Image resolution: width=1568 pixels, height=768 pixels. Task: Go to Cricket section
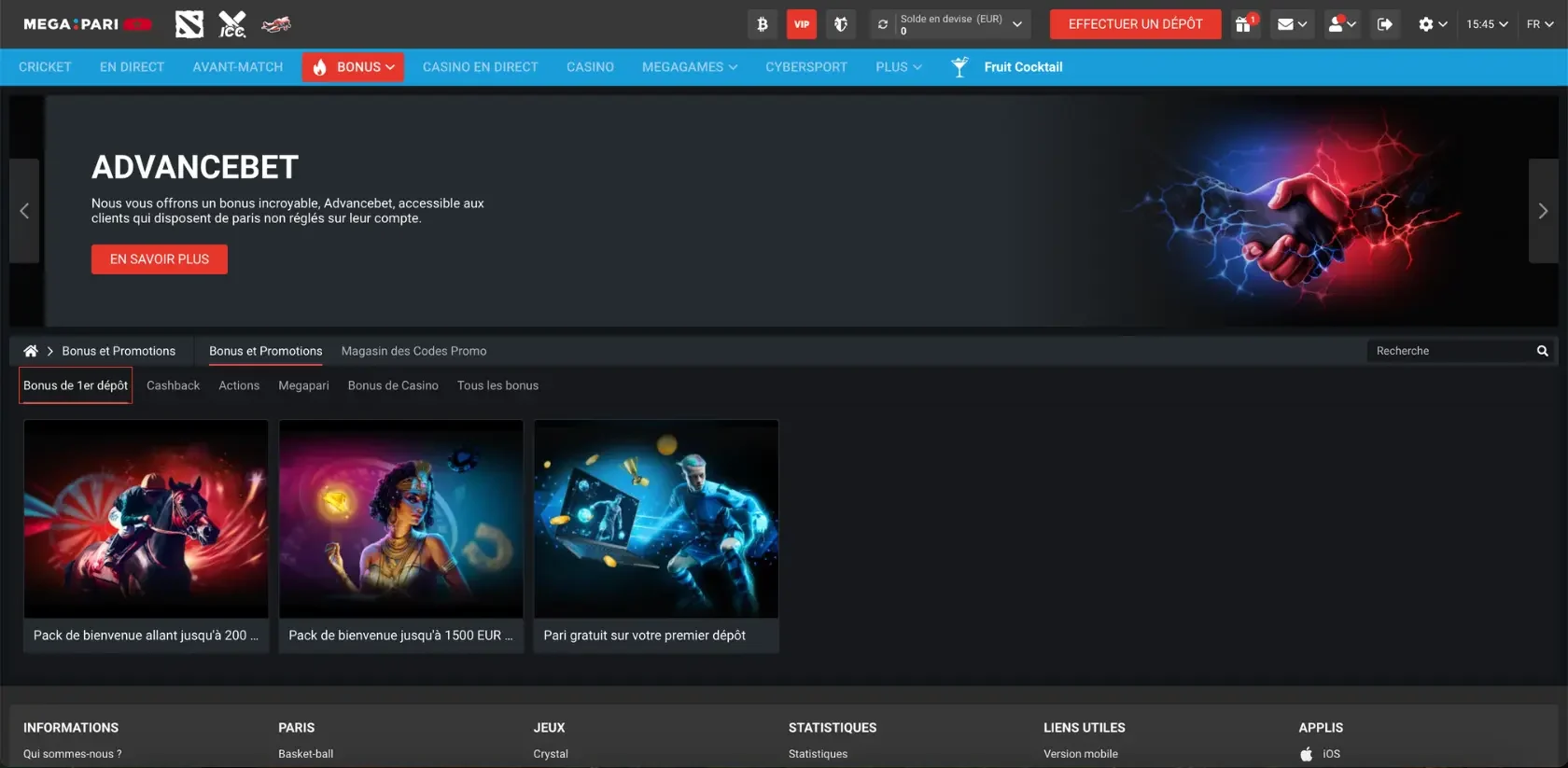tap(45, 67)
